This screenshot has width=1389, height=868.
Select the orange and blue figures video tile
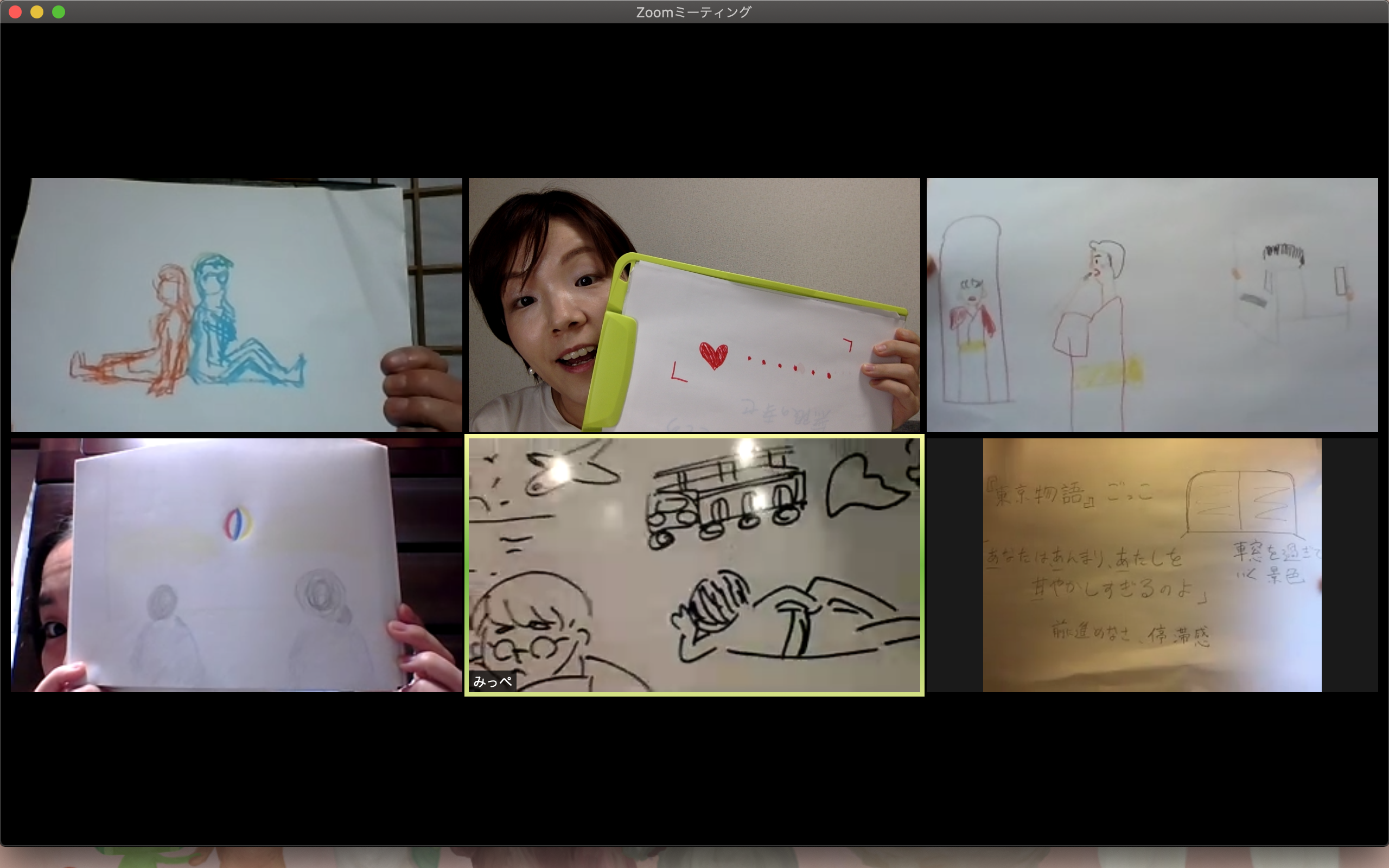pos(236,304)
